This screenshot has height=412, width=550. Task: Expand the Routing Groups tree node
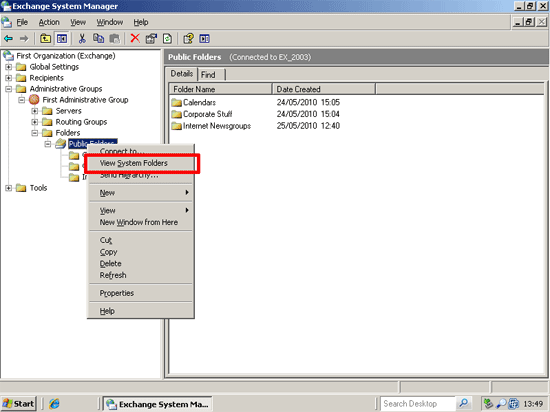click(x=34, y=122)
